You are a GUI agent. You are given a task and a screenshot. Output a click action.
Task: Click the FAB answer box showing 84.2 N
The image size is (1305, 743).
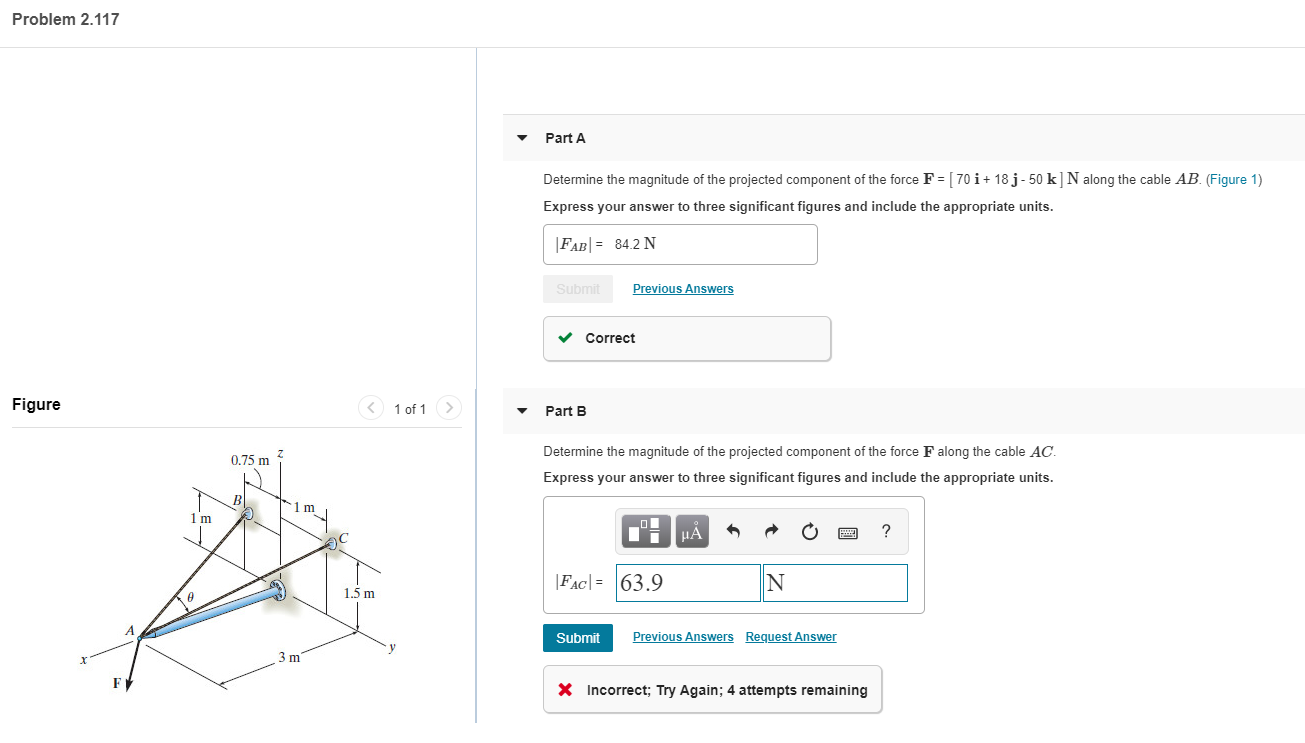tap(680, 244)
